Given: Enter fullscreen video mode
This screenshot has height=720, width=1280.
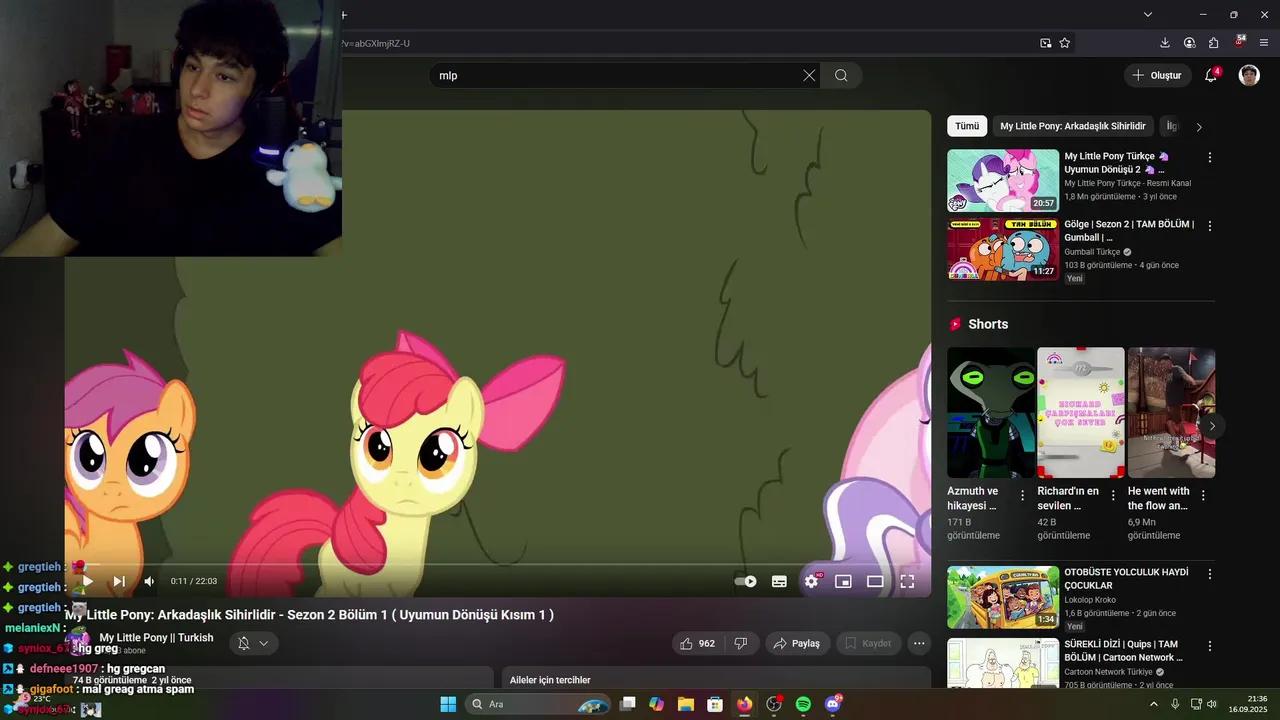Looking at the screenshot, I should point(907,581).
